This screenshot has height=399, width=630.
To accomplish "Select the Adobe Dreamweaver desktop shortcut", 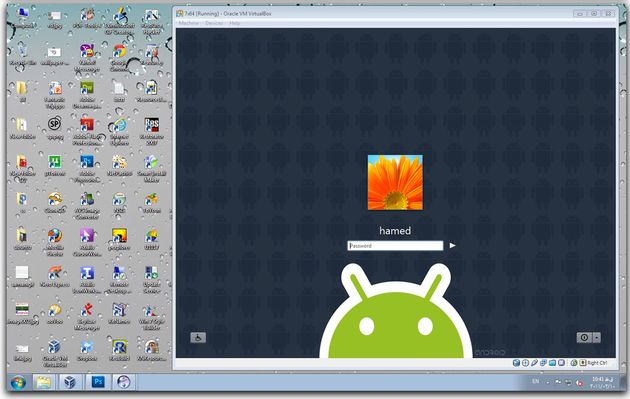I will (87, 94).
